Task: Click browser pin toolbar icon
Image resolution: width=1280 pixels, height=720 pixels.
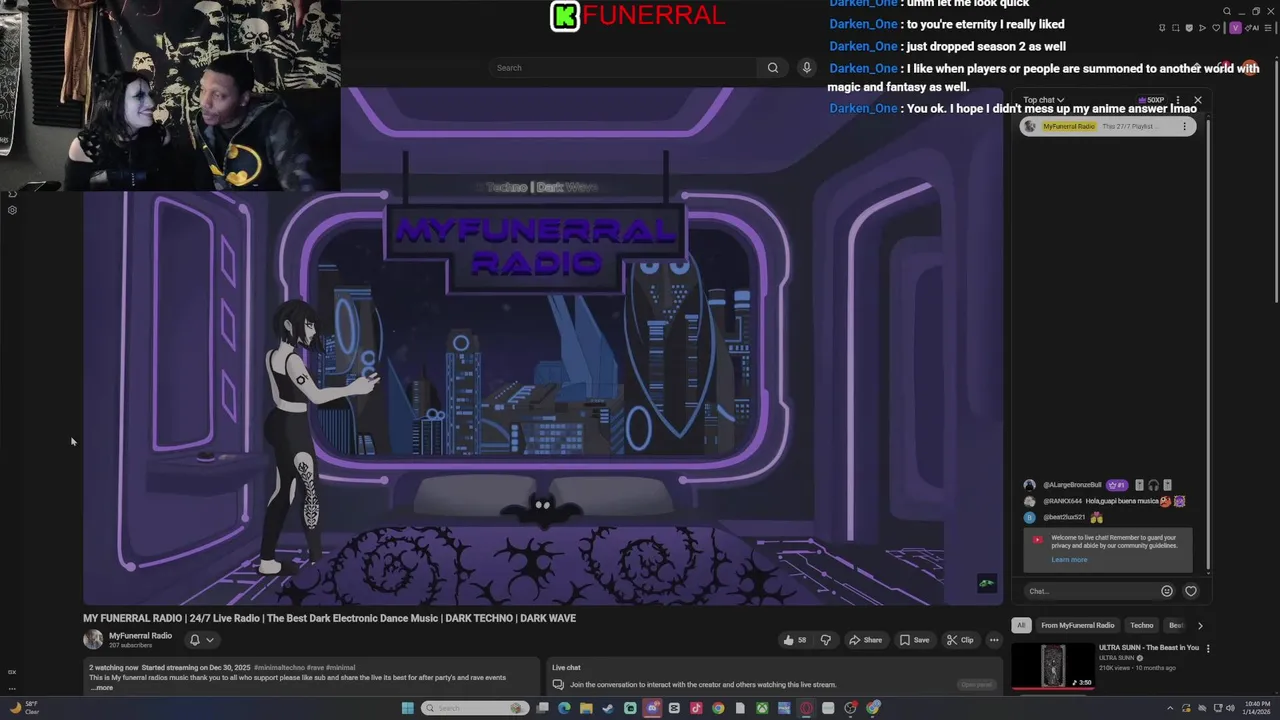Action: [x=1162, y=28]
